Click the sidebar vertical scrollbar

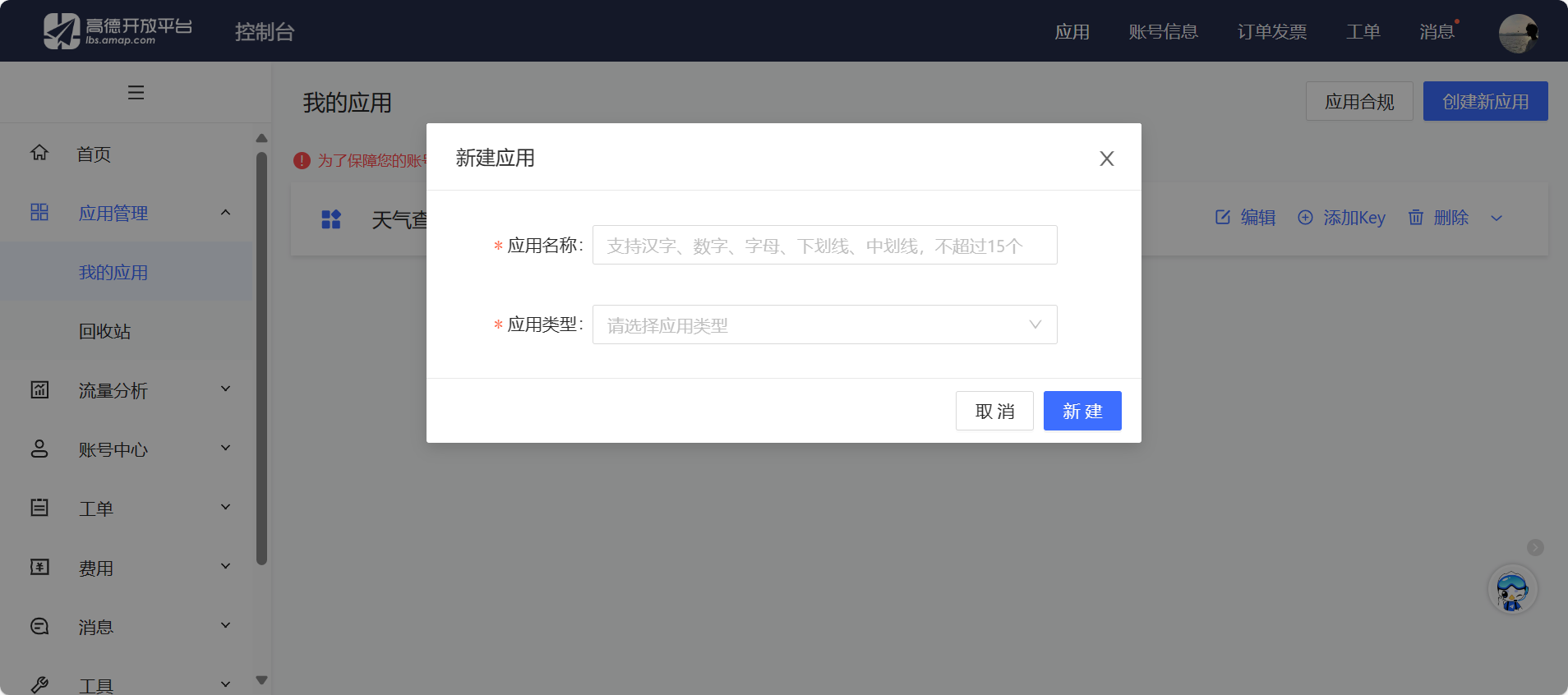pyautogui.click(x=261, y=358)
